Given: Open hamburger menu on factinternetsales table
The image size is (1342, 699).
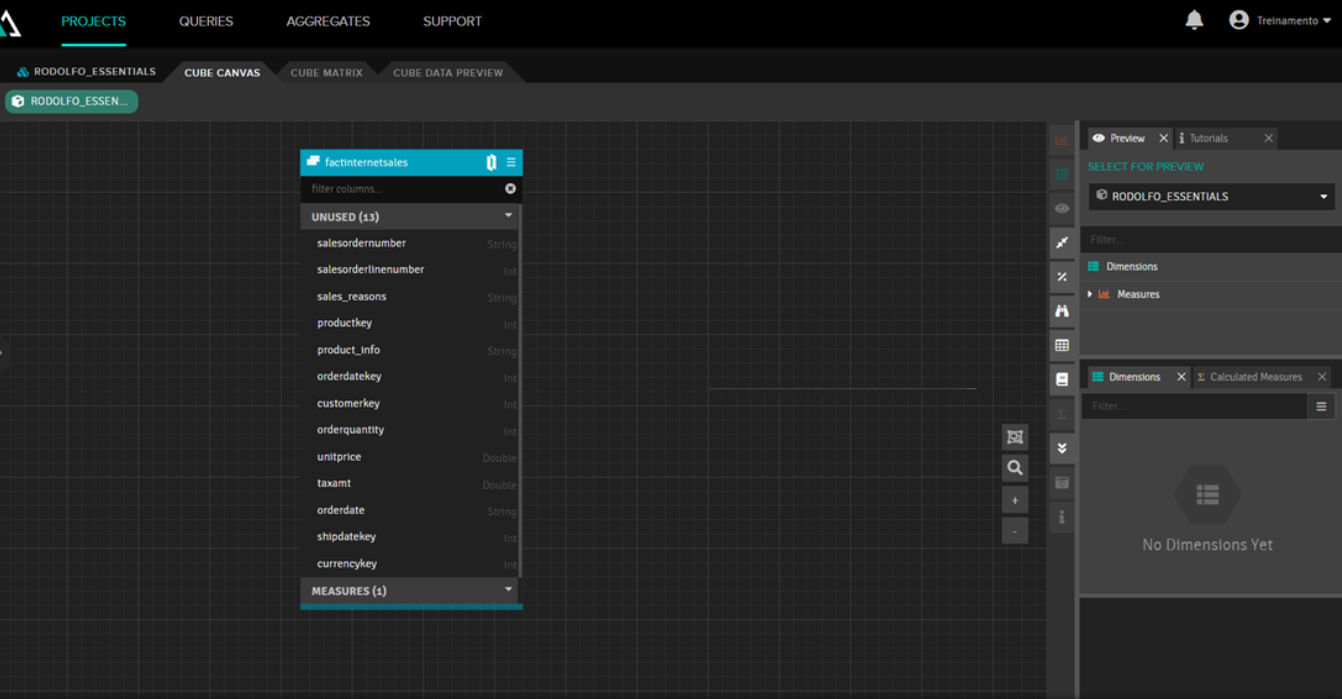Looking at the screenshot, I should point(511,162).
